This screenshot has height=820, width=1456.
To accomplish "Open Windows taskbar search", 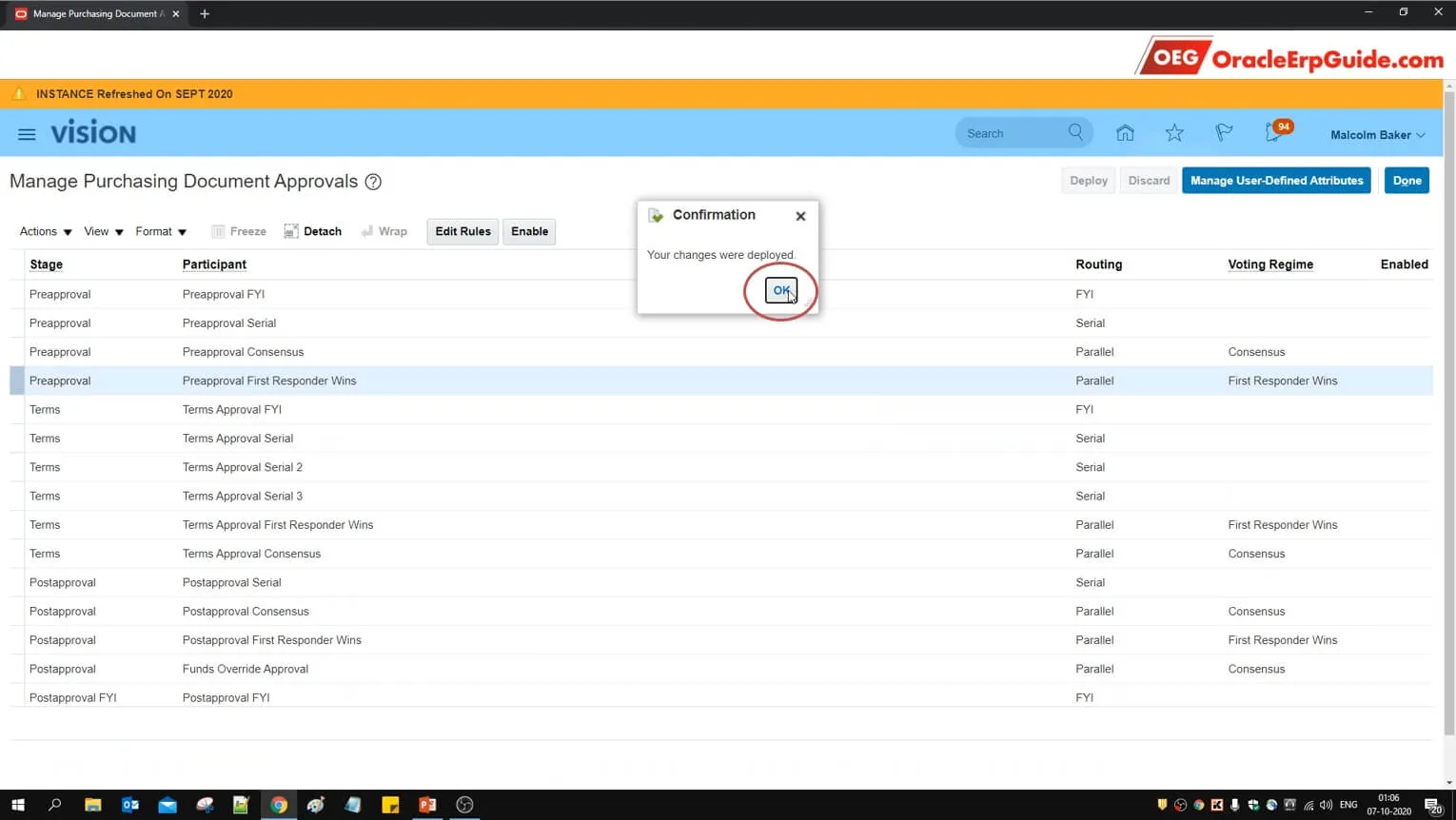I will click(54, 805).
